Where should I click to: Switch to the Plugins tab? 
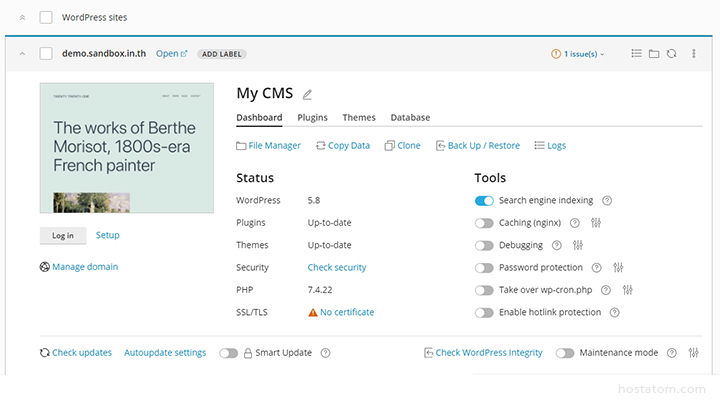(x=312, y=118)
